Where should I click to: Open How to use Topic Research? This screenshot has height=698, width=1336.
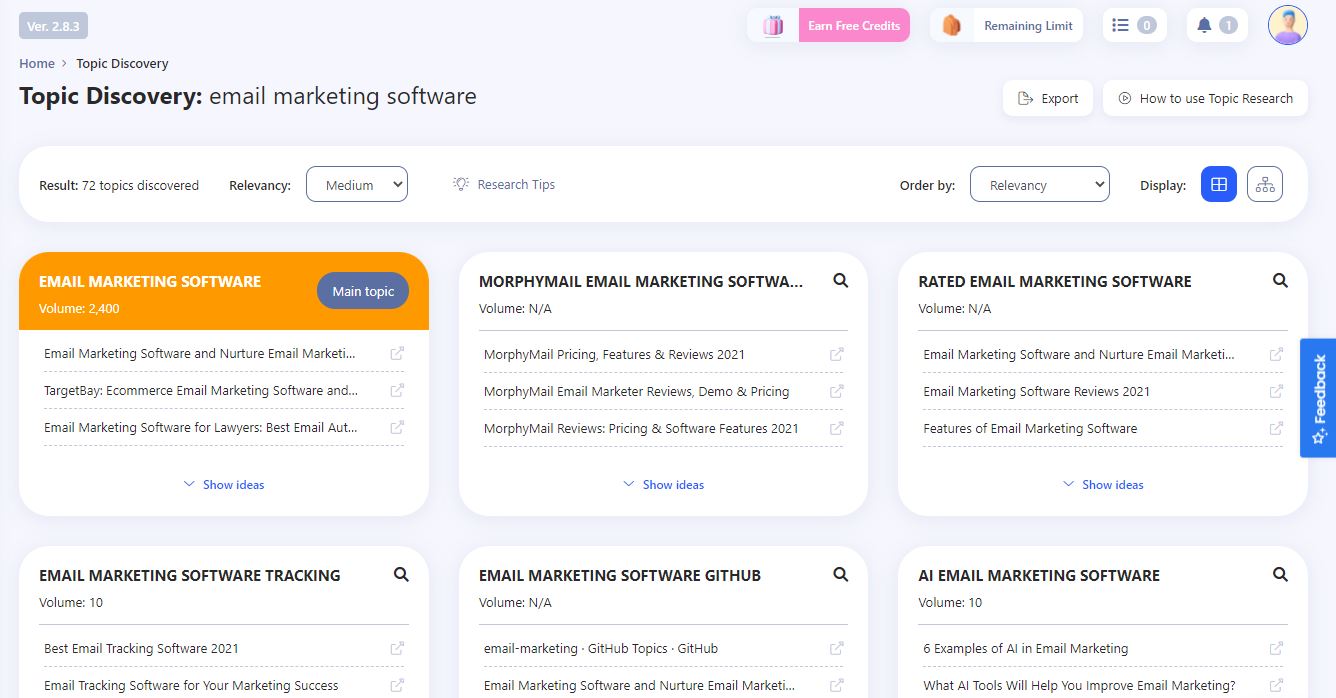pos(1205,98)
